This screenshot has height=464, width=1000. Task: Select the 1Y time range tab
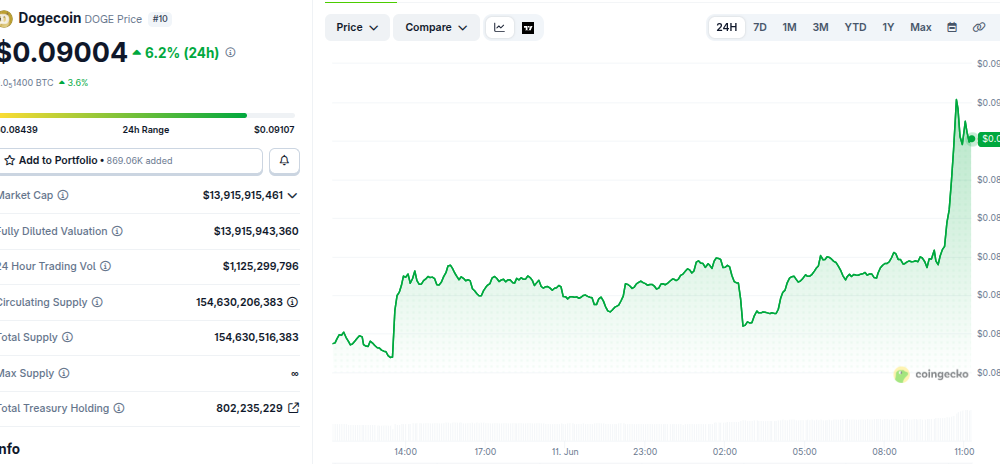coord(888,27)
